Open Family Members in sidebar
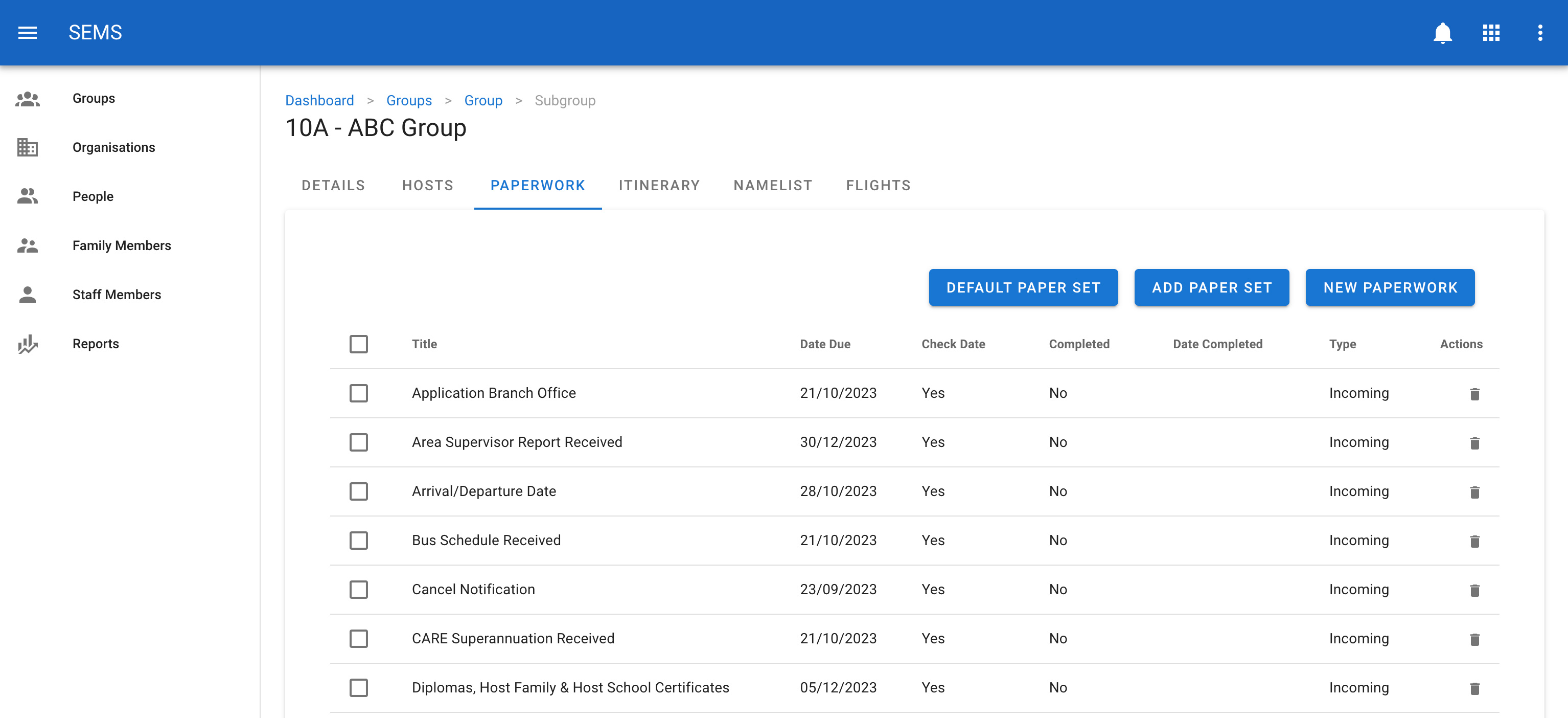This screenshot has height=718, width=1568. tap(122, 245)
